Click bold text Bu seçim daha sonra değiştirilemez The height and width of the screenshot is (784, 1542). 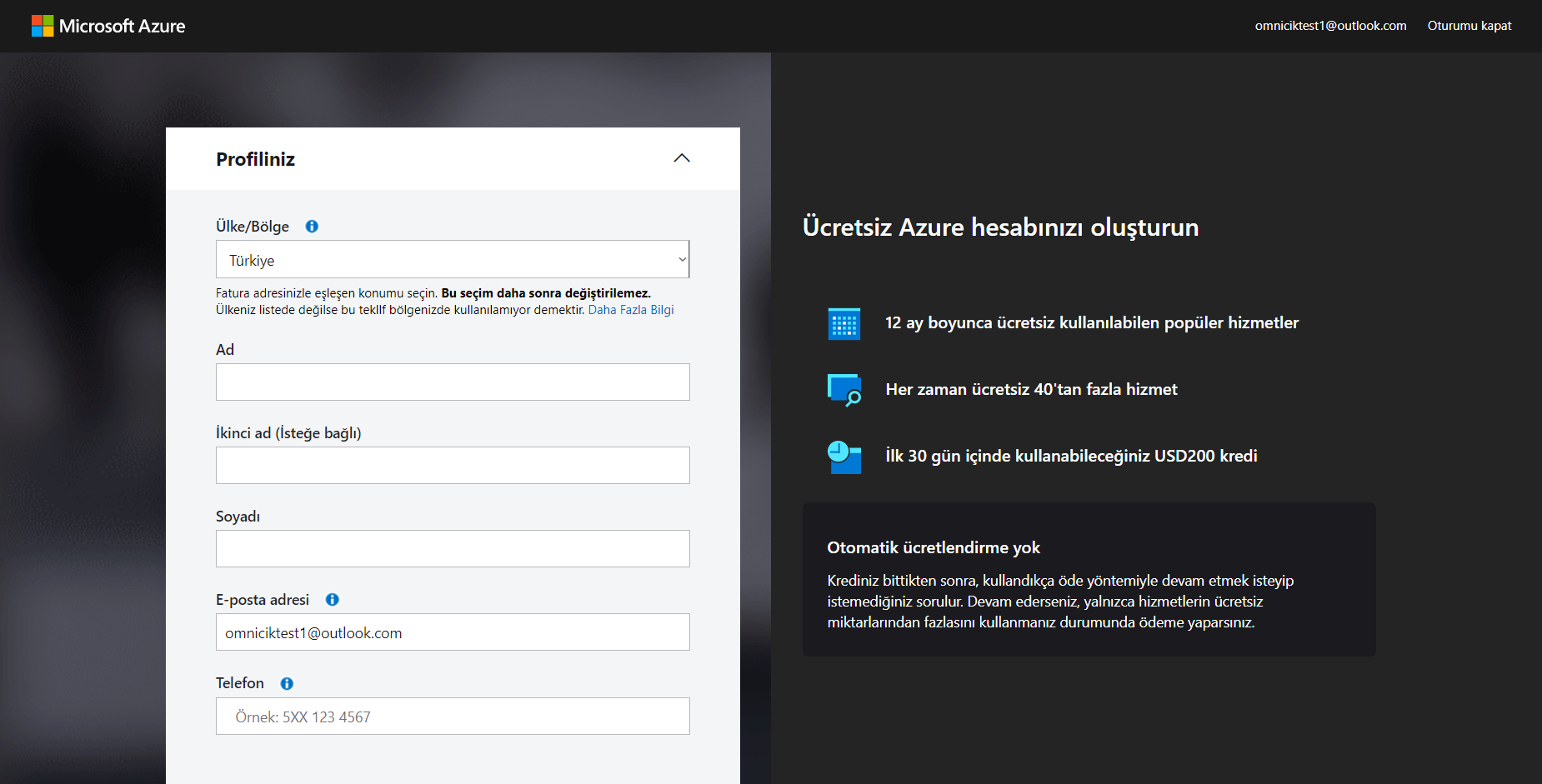546,293
